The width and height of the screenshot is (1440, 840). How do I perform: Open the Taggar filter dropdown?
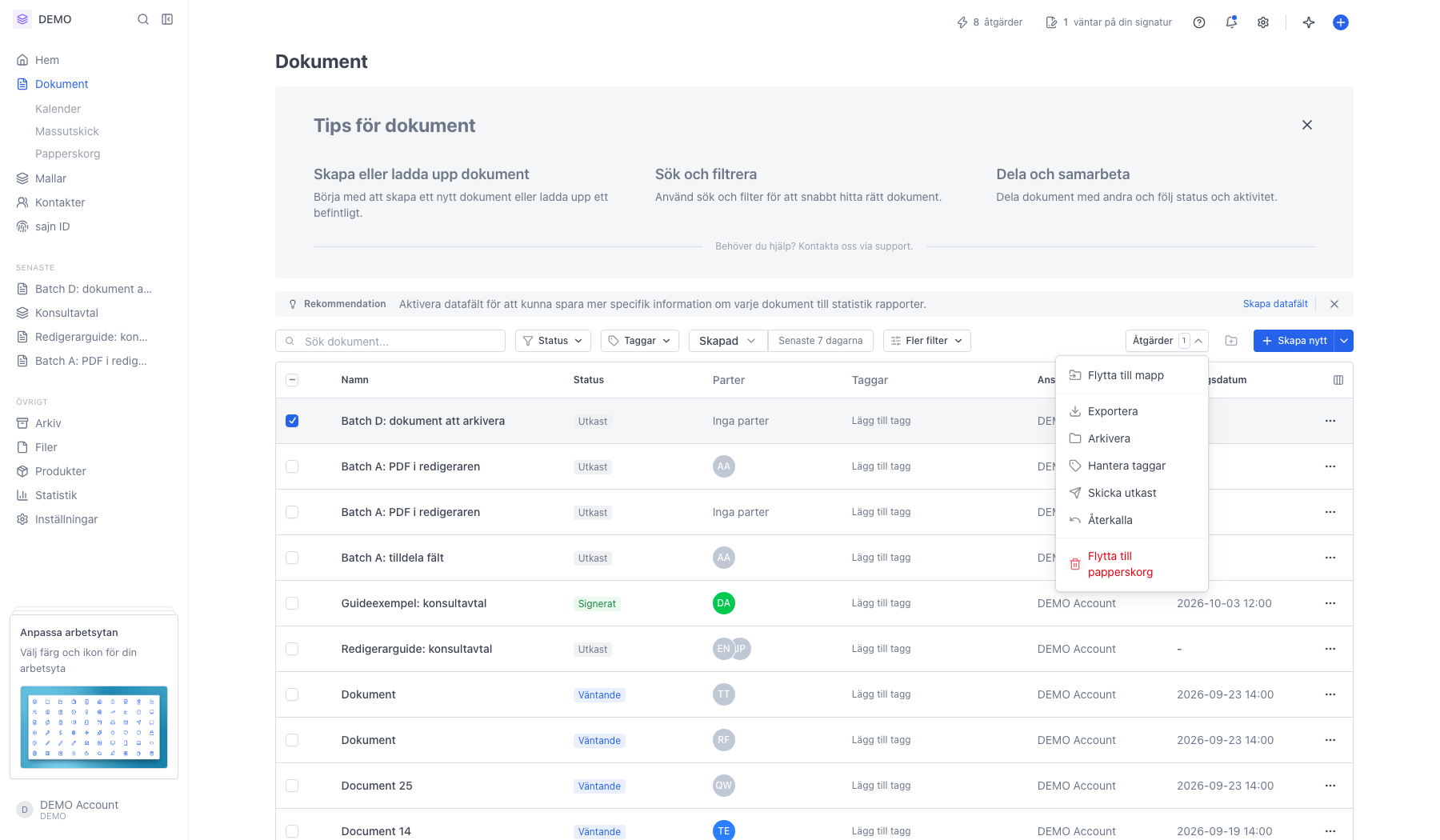point(640,341)
